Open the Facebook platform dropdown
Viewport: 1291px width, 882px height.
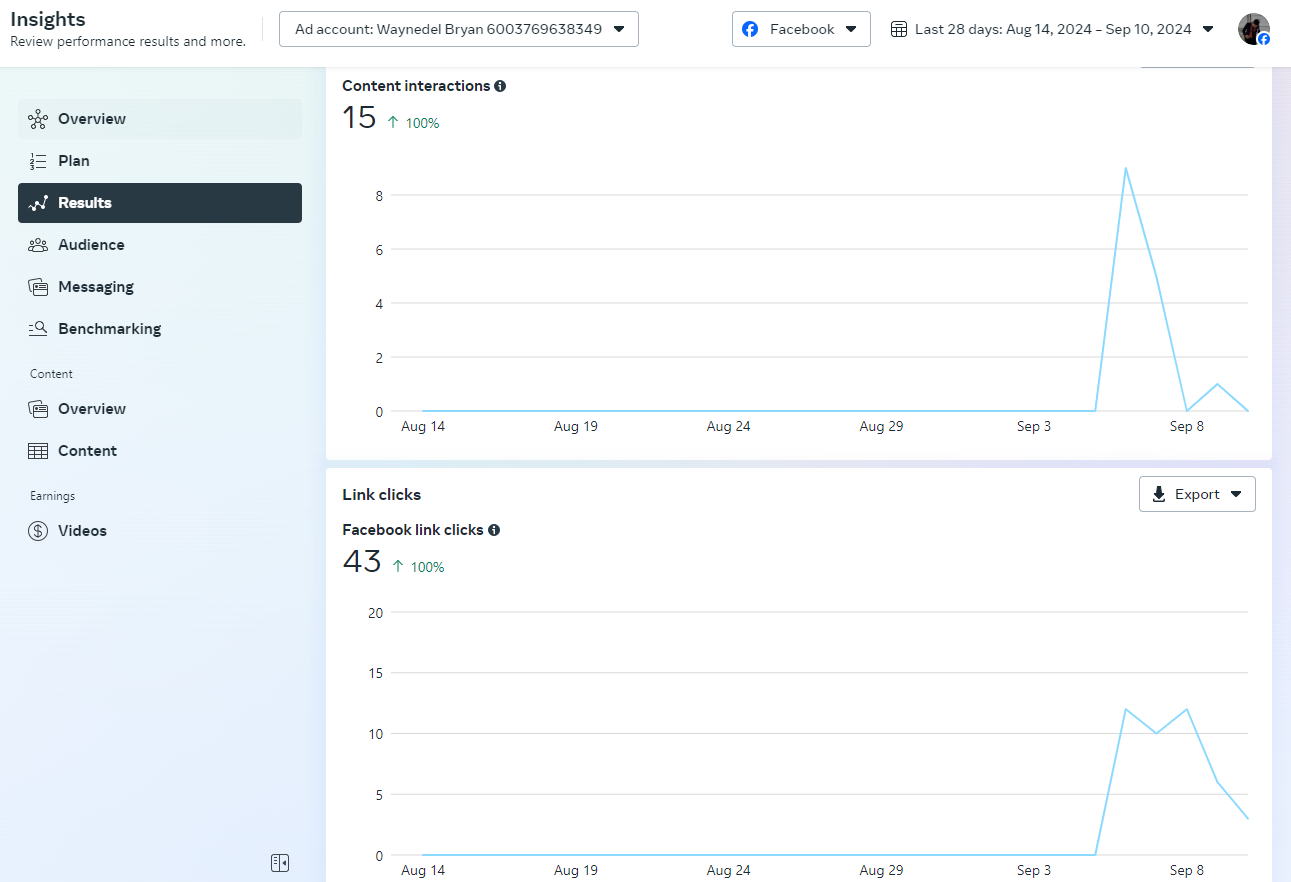click(801, 29)
